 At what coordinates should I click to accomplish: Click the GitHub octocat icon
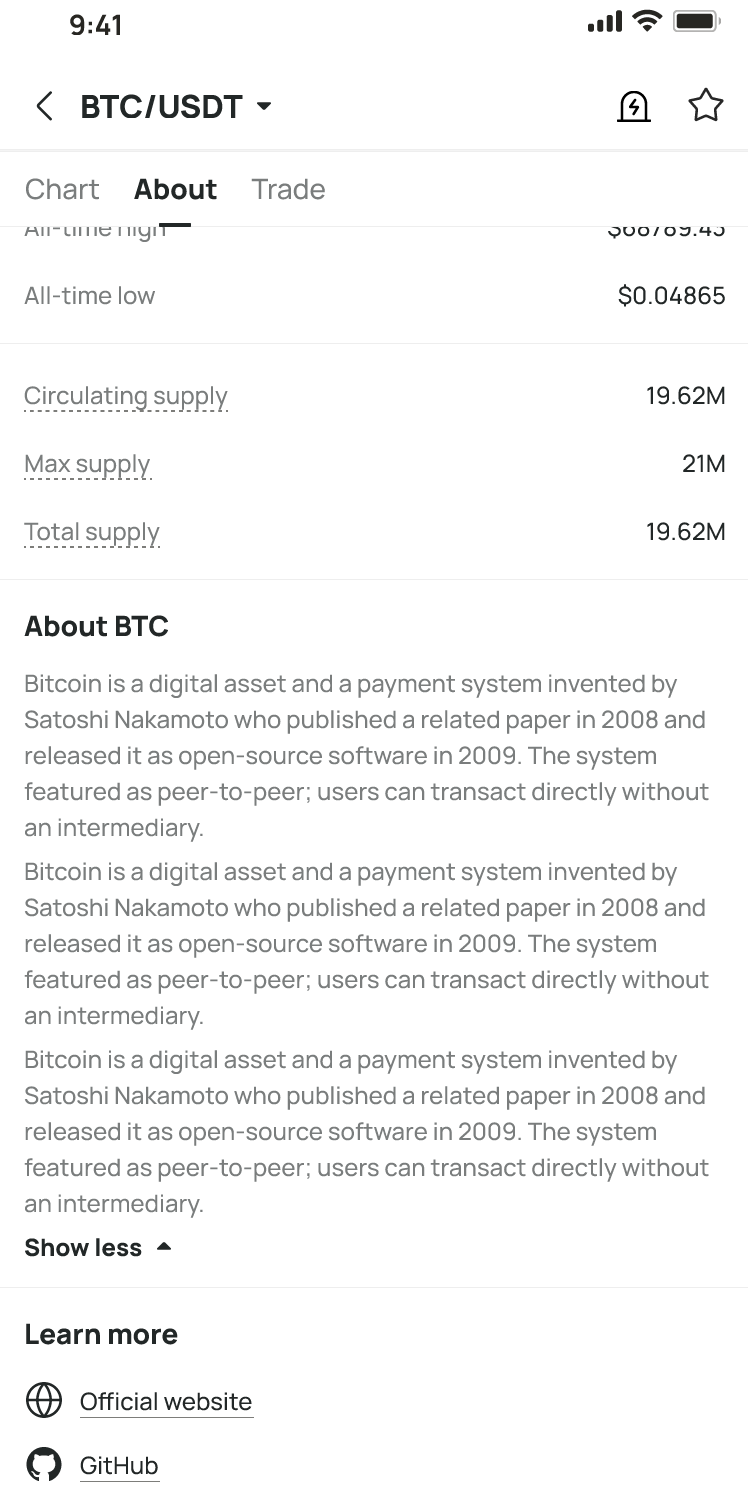click(x=44, y=1465)
